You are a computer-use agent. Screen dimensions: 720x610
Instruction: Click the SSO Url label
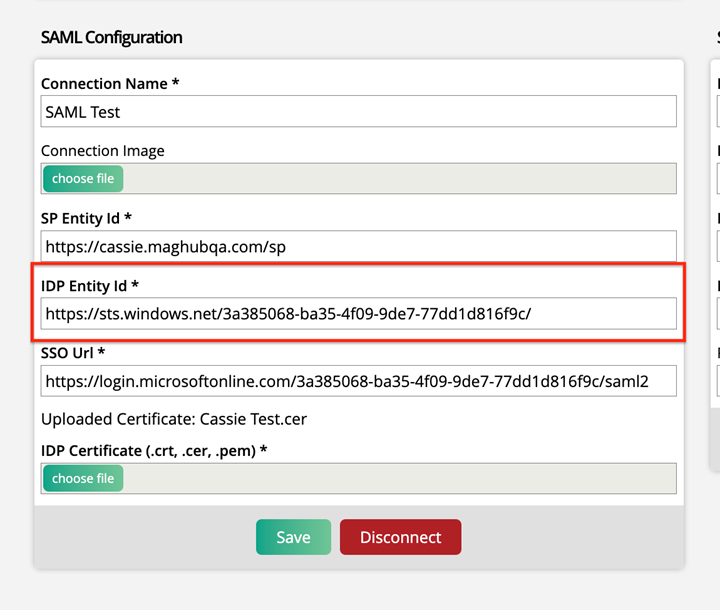coord(73,353)
